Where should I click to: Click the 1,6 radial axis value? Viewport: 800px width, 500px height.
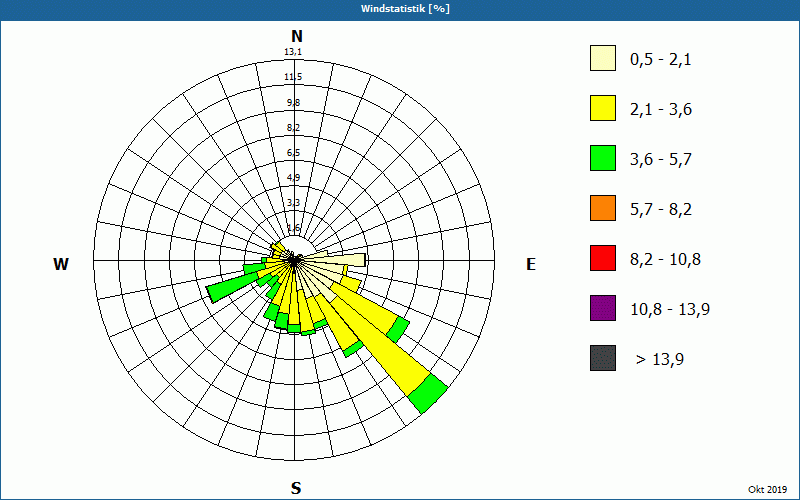click(293, 228)
